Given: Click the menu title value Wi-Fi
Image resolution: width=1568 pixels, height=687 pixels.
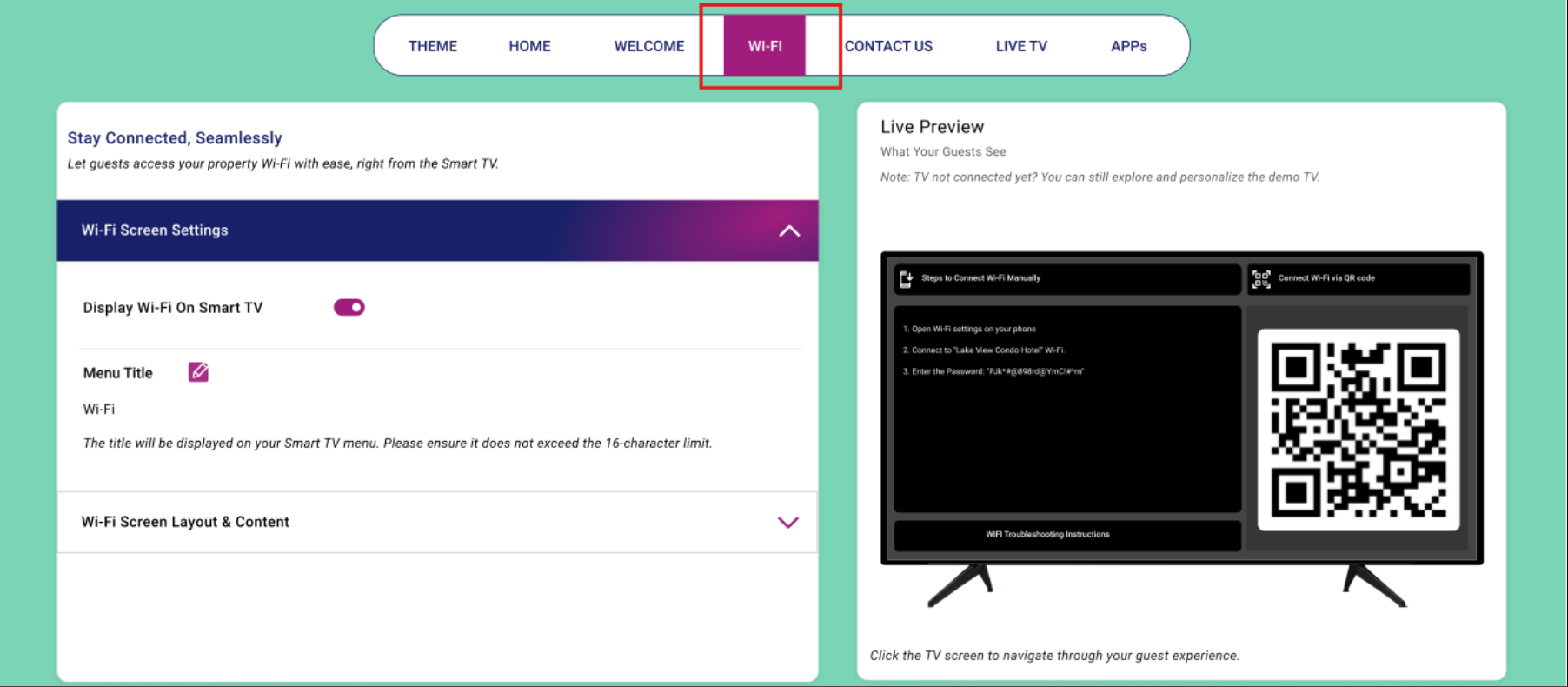Looking at the screenshot, I should pos(99,409).
